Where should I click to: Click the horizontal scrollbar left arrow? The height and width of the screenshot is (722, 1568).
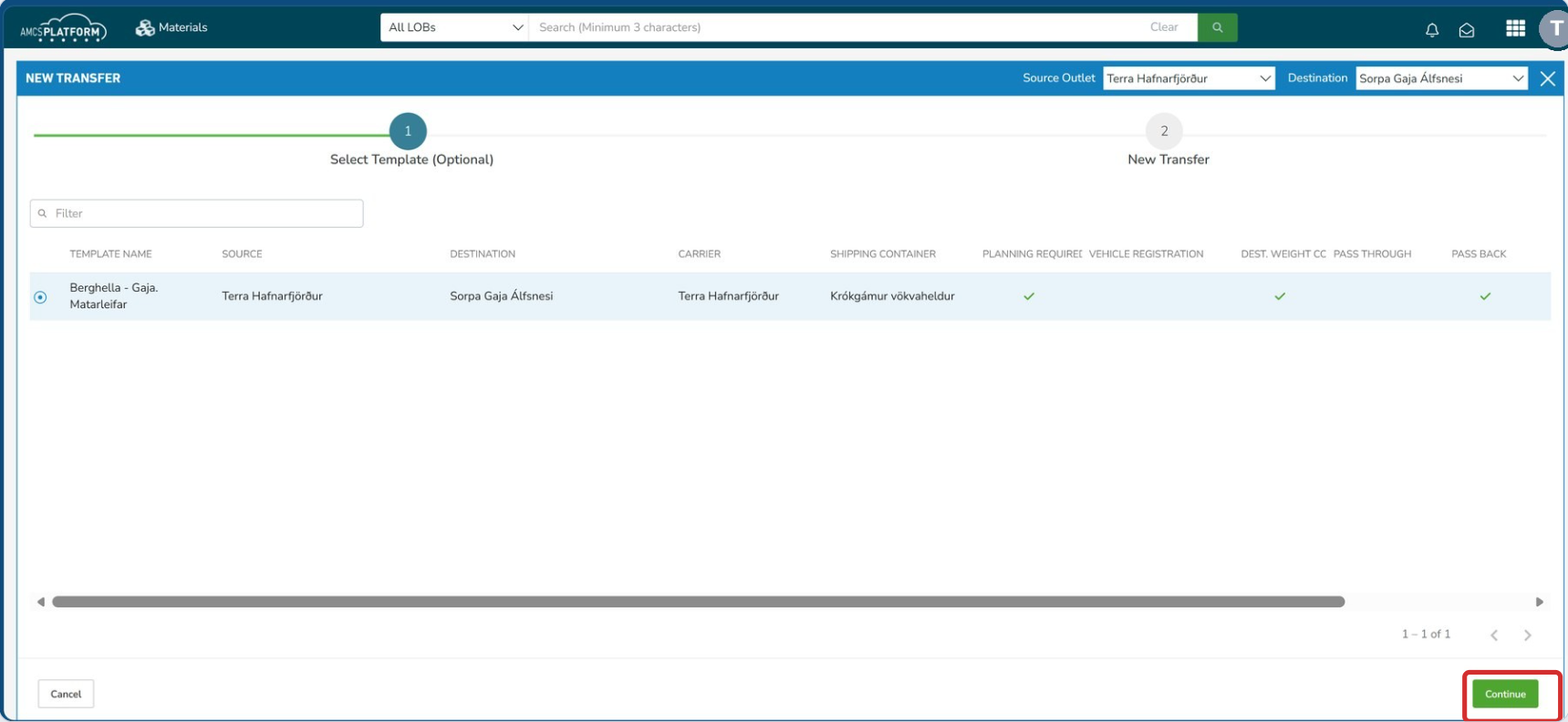(40, 602)
